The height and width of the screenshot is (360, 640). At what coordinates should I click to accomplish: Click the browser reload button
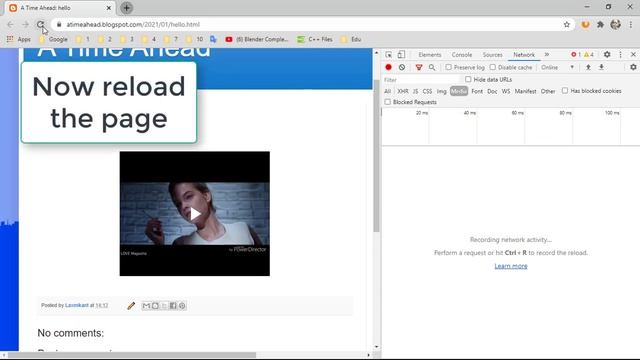point(40,24)
